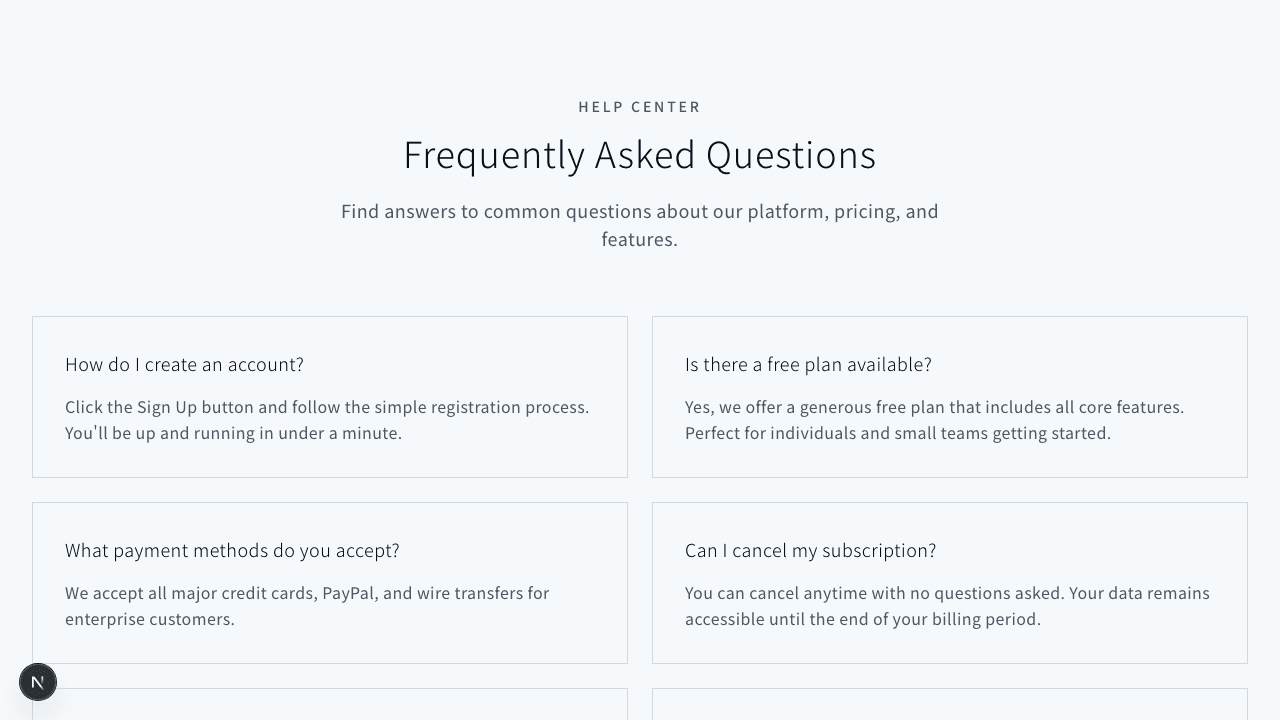Image resolution: width=1280 pixels, height=720 pixels.
Task: Click the "How do I create an account?" question
Action: [x=184, y=365]
